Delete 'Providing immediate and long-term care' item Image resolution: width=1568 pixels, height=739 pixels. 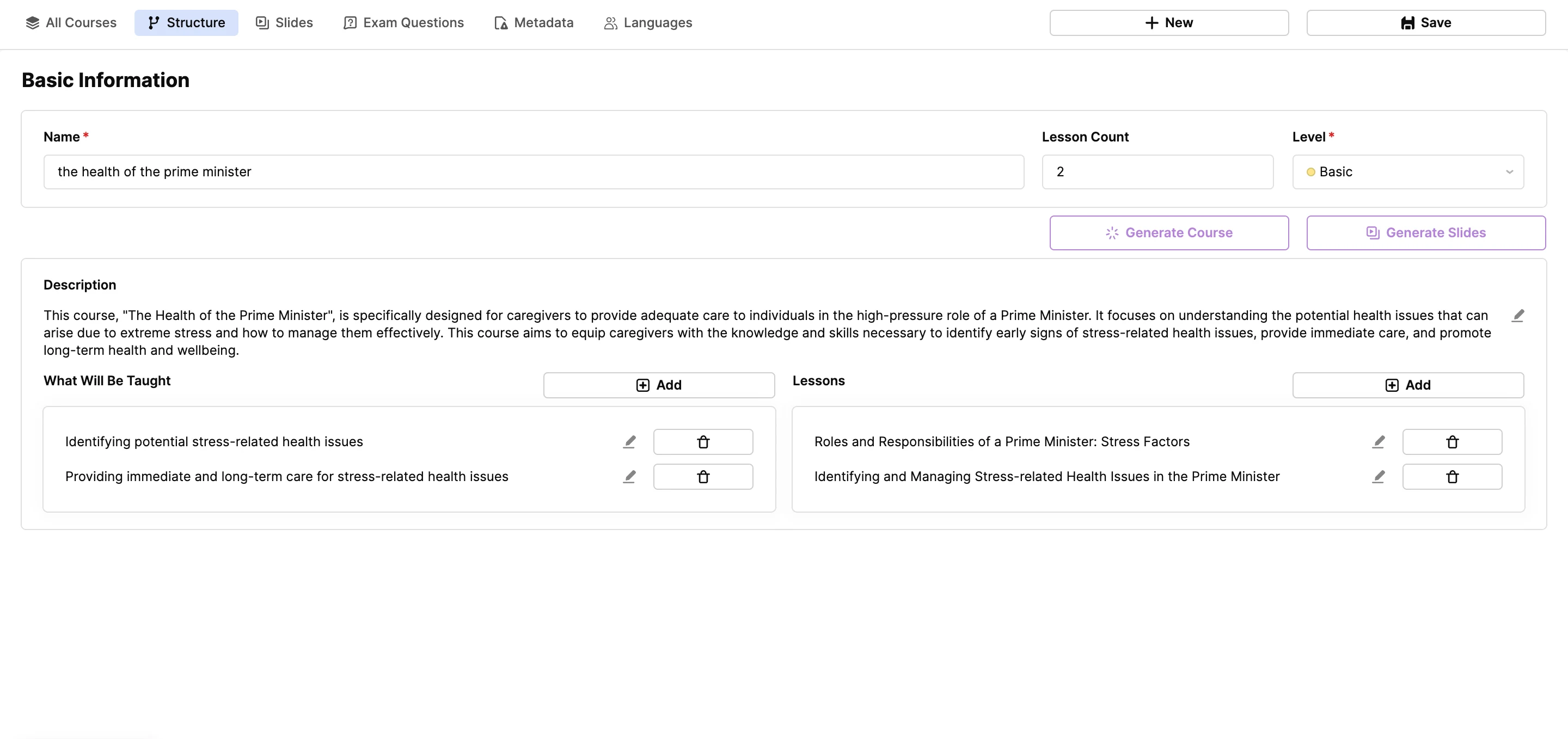pos(702,476)
